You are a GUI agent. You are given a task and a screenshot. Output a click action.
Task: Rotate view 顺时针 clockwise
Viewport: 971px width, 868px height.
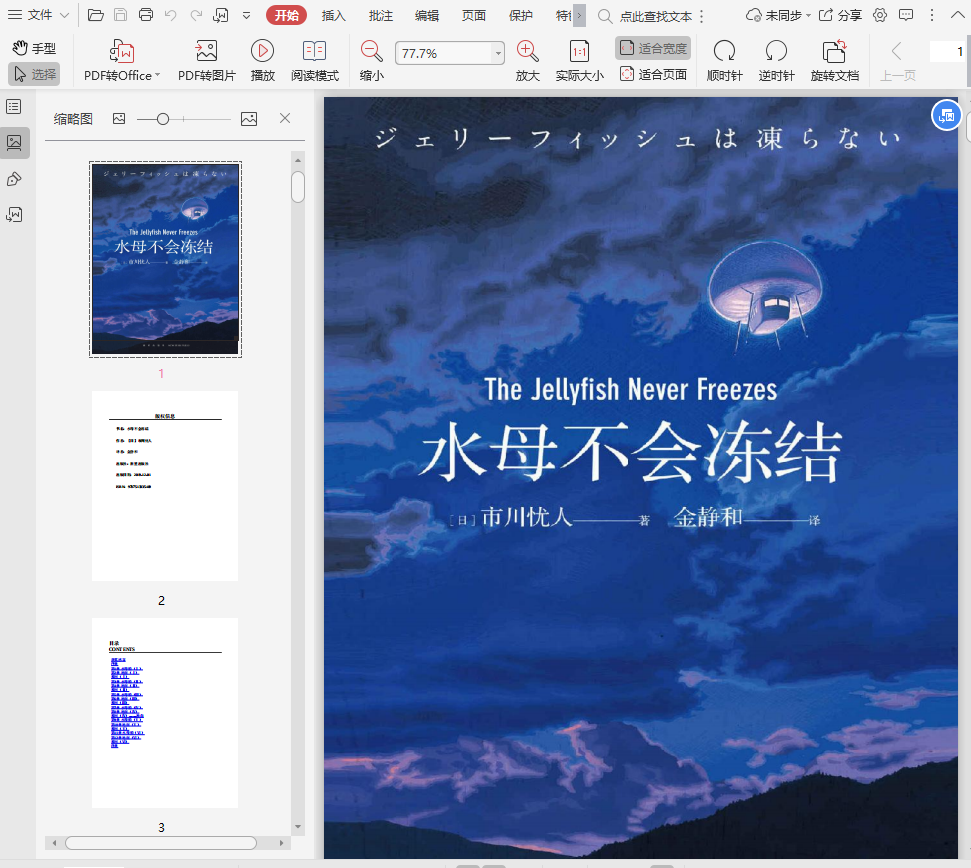click(x=725, y=60)
